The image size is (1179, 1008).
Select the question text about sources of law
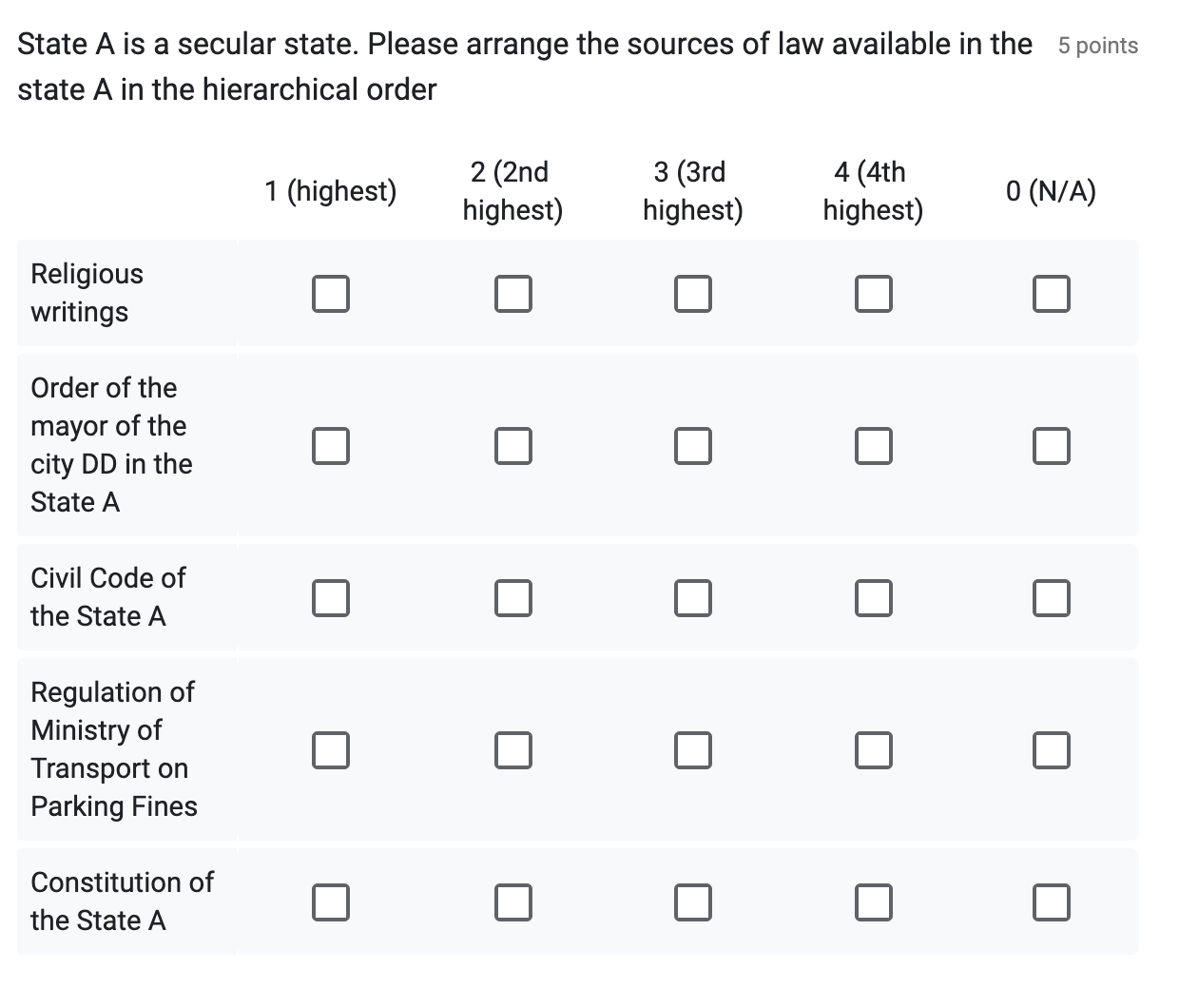coord(523,67)
